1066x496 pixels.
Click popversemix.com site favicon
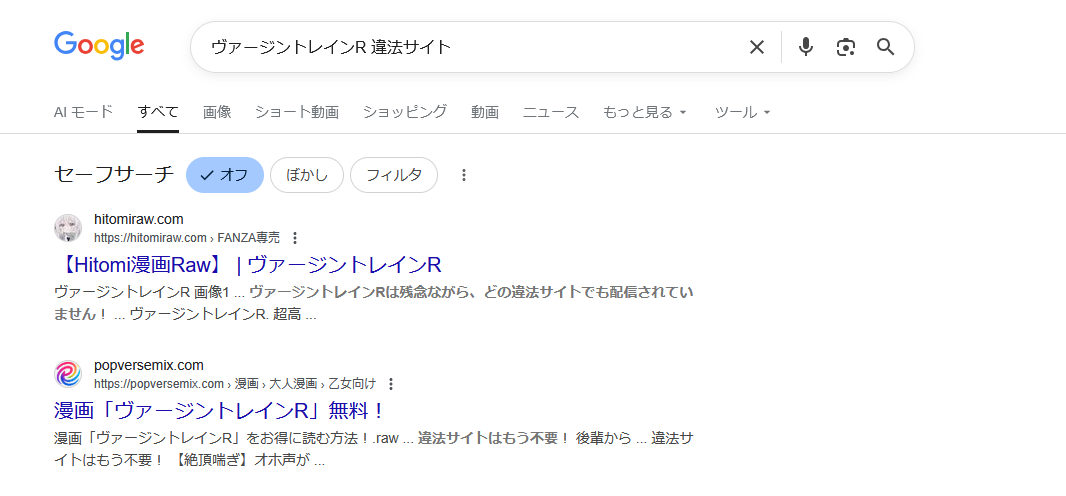click(68, 374)
